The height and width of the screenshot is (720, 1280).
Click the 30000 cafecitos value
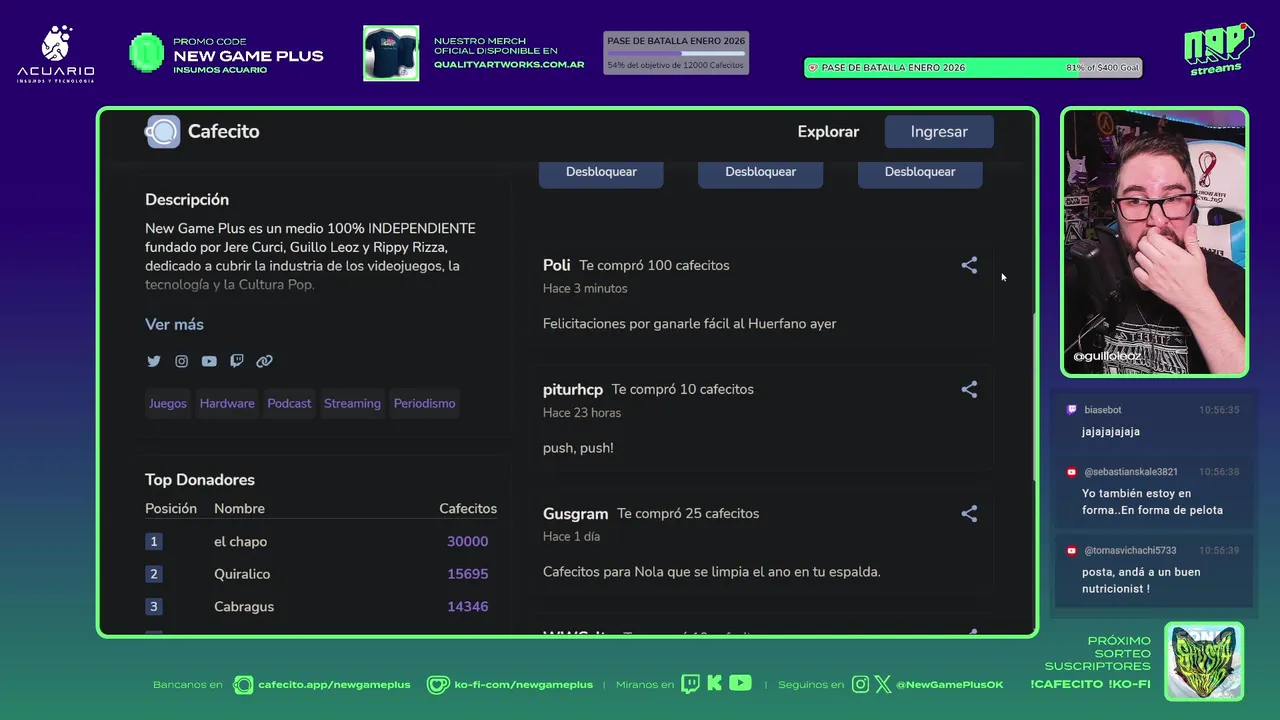pos(467,542)
